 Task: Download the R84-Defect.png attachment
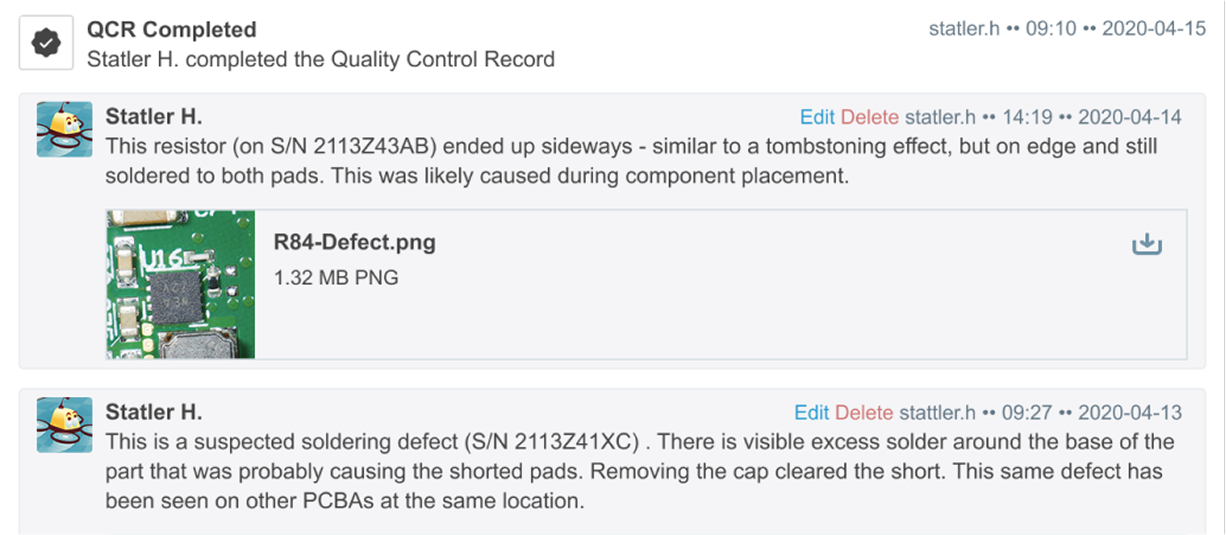click(1146, 244)
